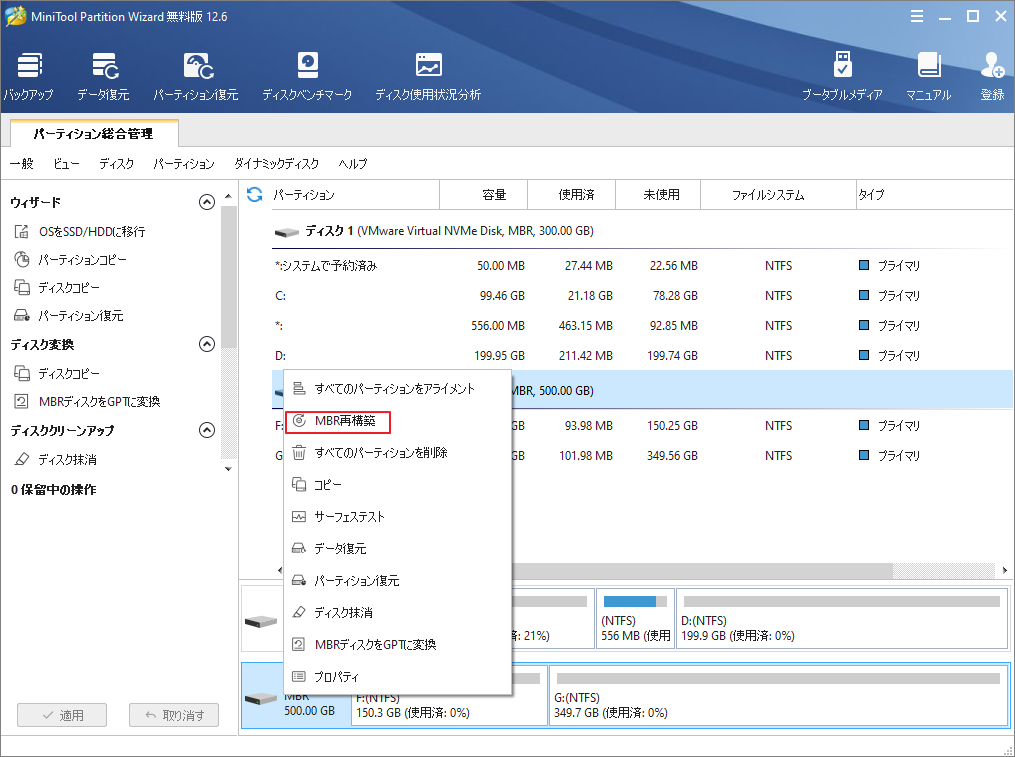Screen dimensions: 1015x757
Task: Click the 適用 button
Action: coord(61,714)
